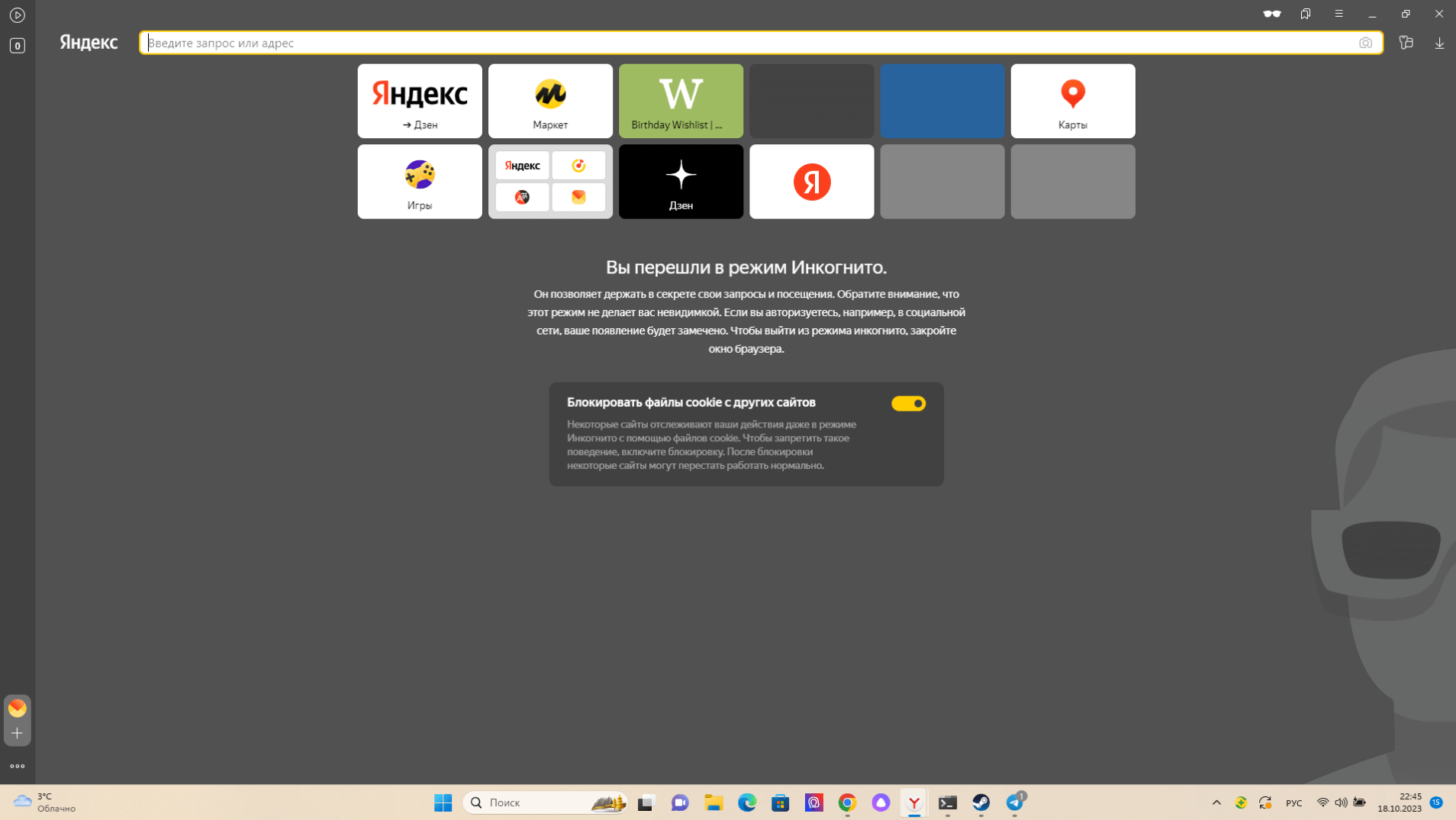Open the Yandex Mail sidebar icon
This screenshot has height=820, width=1456.
coord(18,708)
